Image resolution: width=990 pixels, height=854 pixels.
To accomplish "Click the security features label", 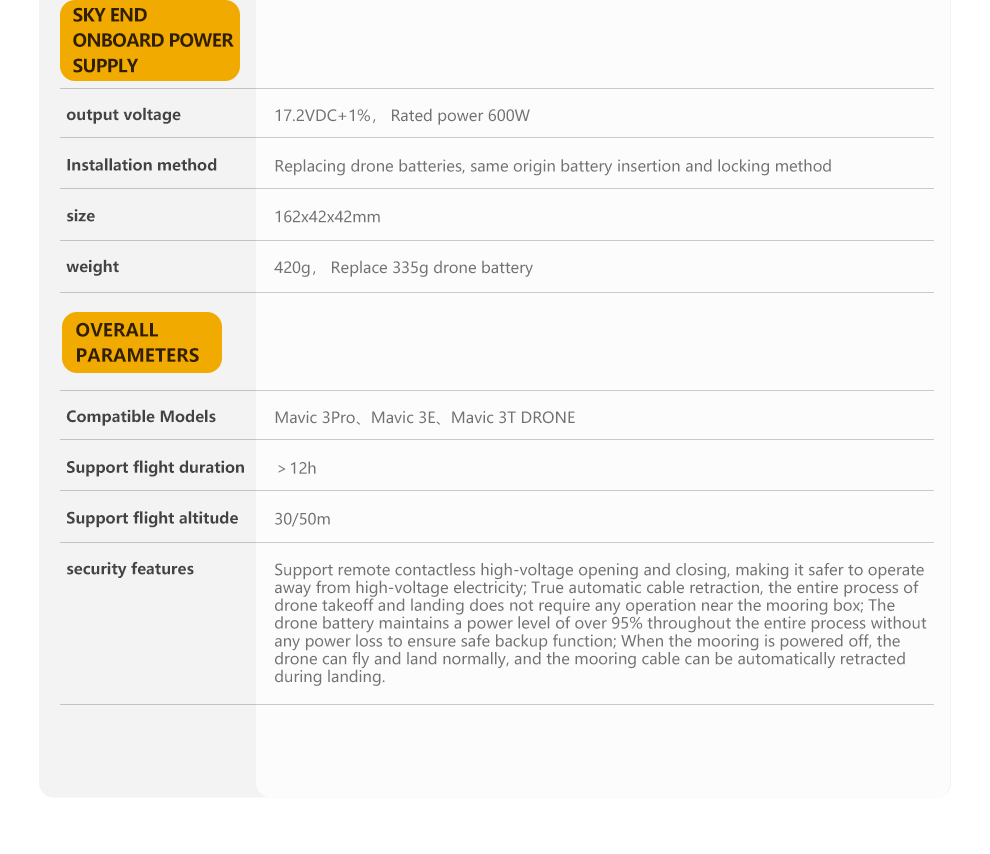I will [x=130, y=569].
